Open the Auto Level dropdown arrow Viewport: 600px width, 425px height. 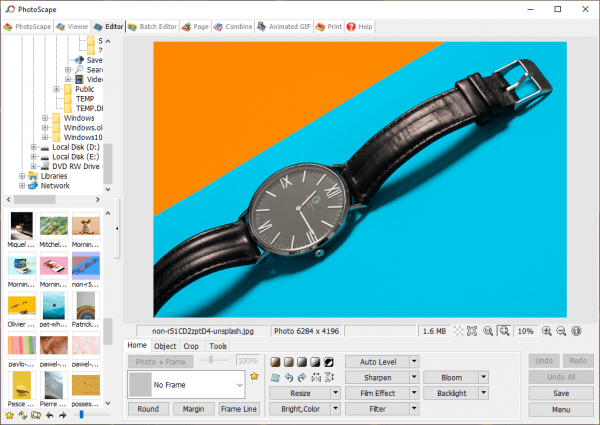click(x=414, y=361)
